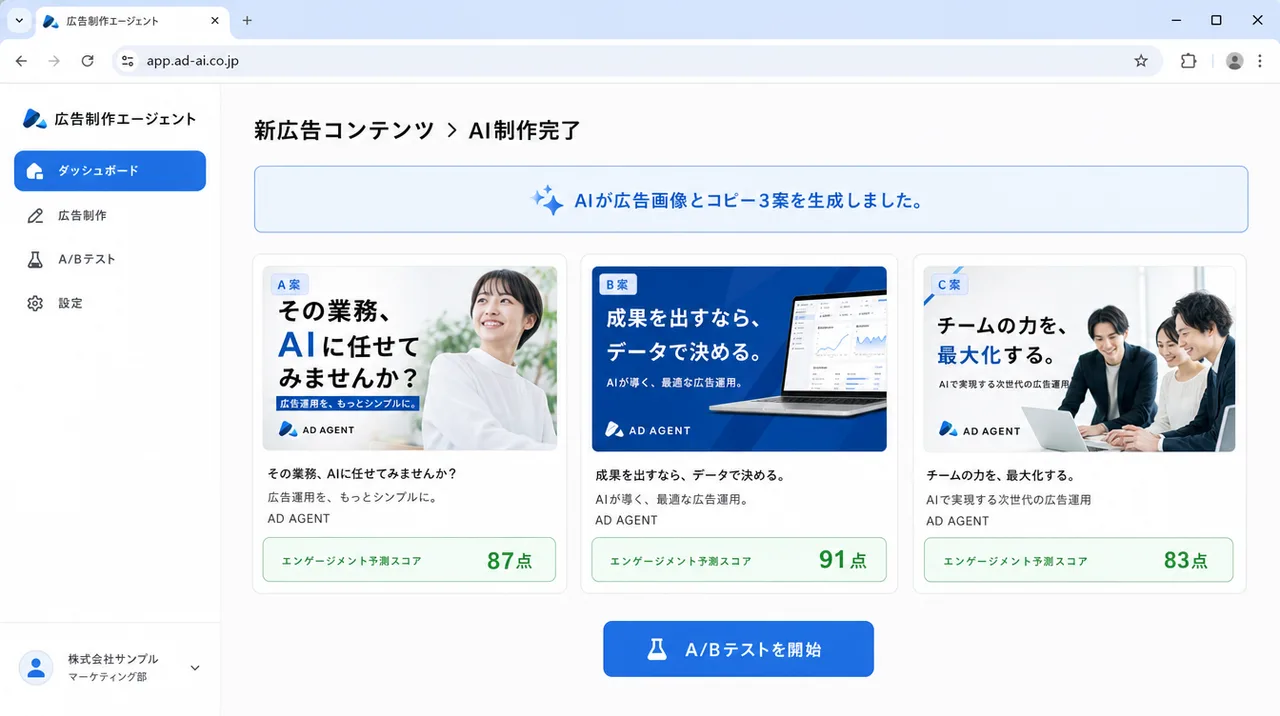Click 新広告コンテンツ in the breadcrumb

tap(344, 130)
